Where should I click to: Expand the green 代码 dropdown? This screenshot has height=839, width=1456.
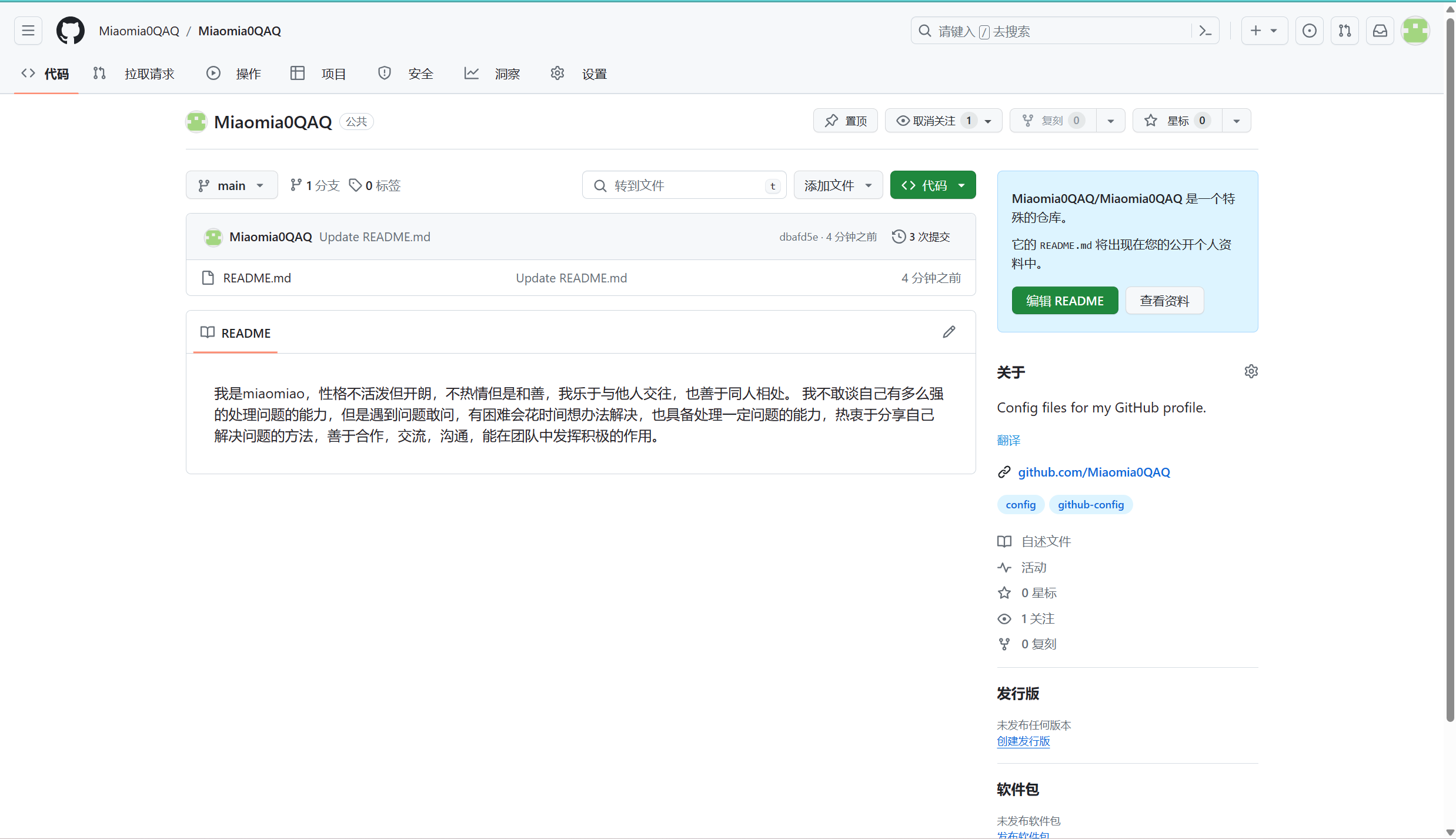pyautogui.click(x=933, y=185)
